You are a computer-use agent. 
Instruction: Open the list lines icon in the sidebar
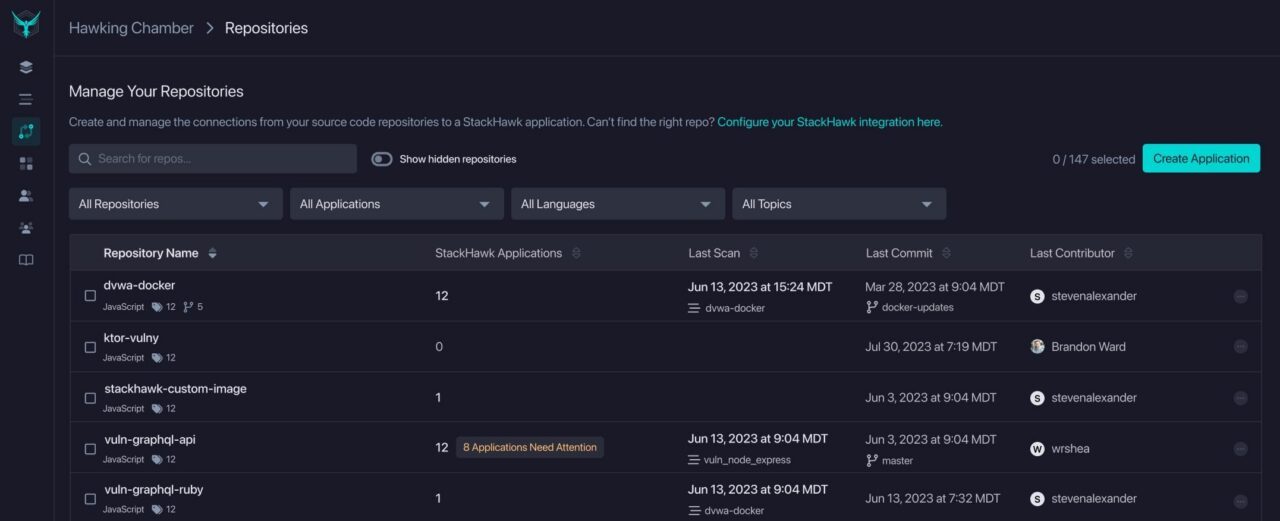(26, 99)
